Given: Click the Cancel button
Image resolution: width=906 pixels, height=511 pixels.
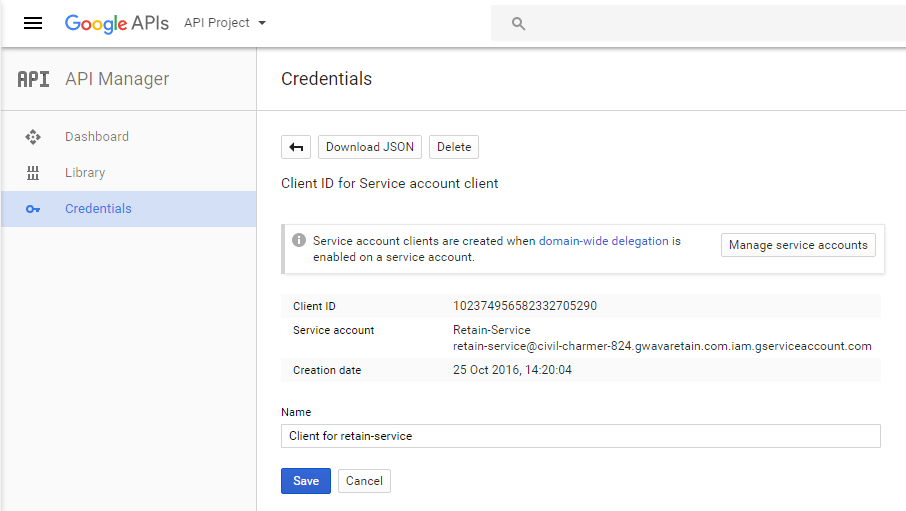Looking at the screenshot, I should [364, 481].
